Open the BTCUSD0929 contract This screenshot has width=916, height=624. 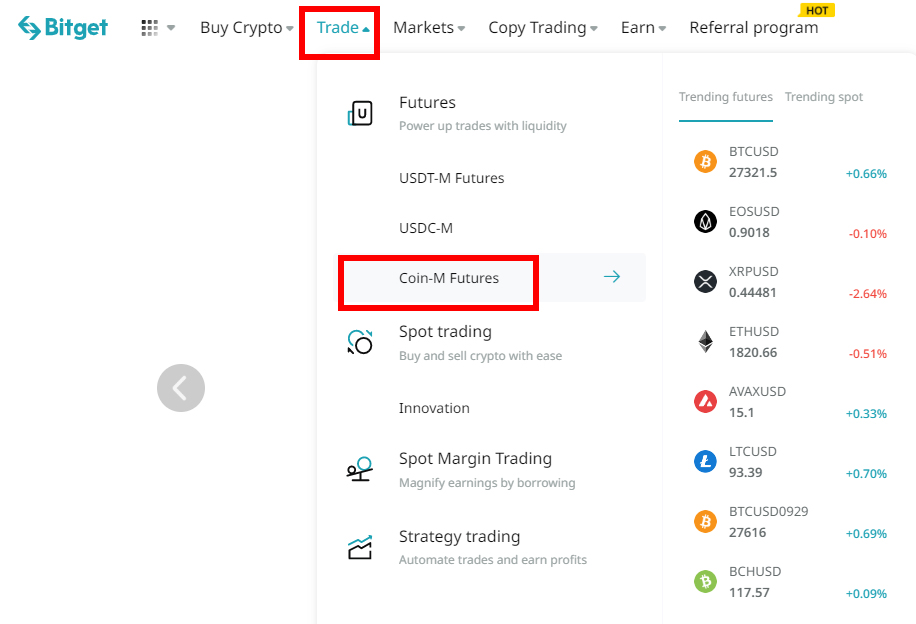coord(768,512)
